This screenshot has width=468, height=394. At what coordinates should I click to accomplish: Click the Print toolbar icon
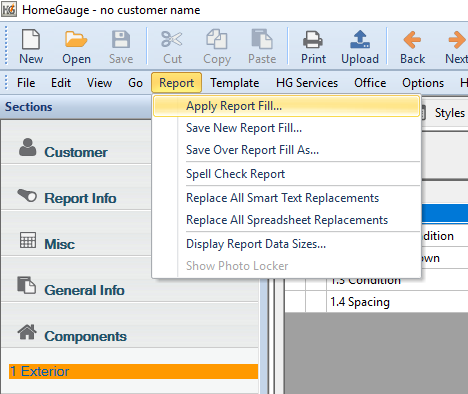click(x=313, y=40)
